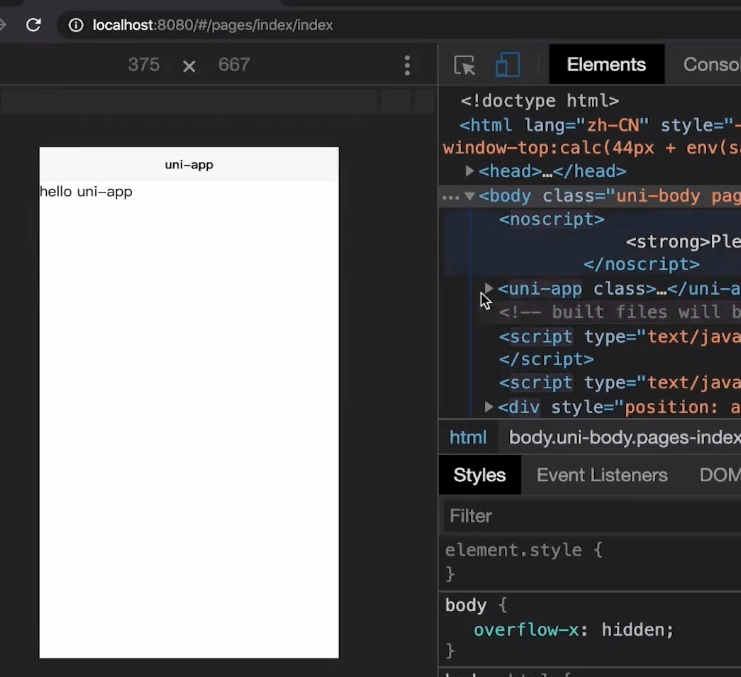Edit the device height value 667
Image resolution: width=741 pixels, height=677 pixels.
[233, 65]
